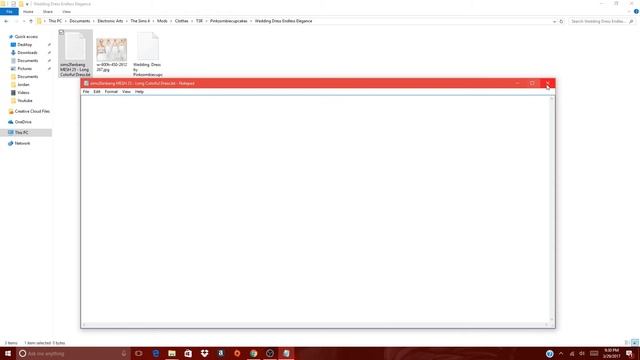Open the Action Center notifications icon

click(629, 353)
